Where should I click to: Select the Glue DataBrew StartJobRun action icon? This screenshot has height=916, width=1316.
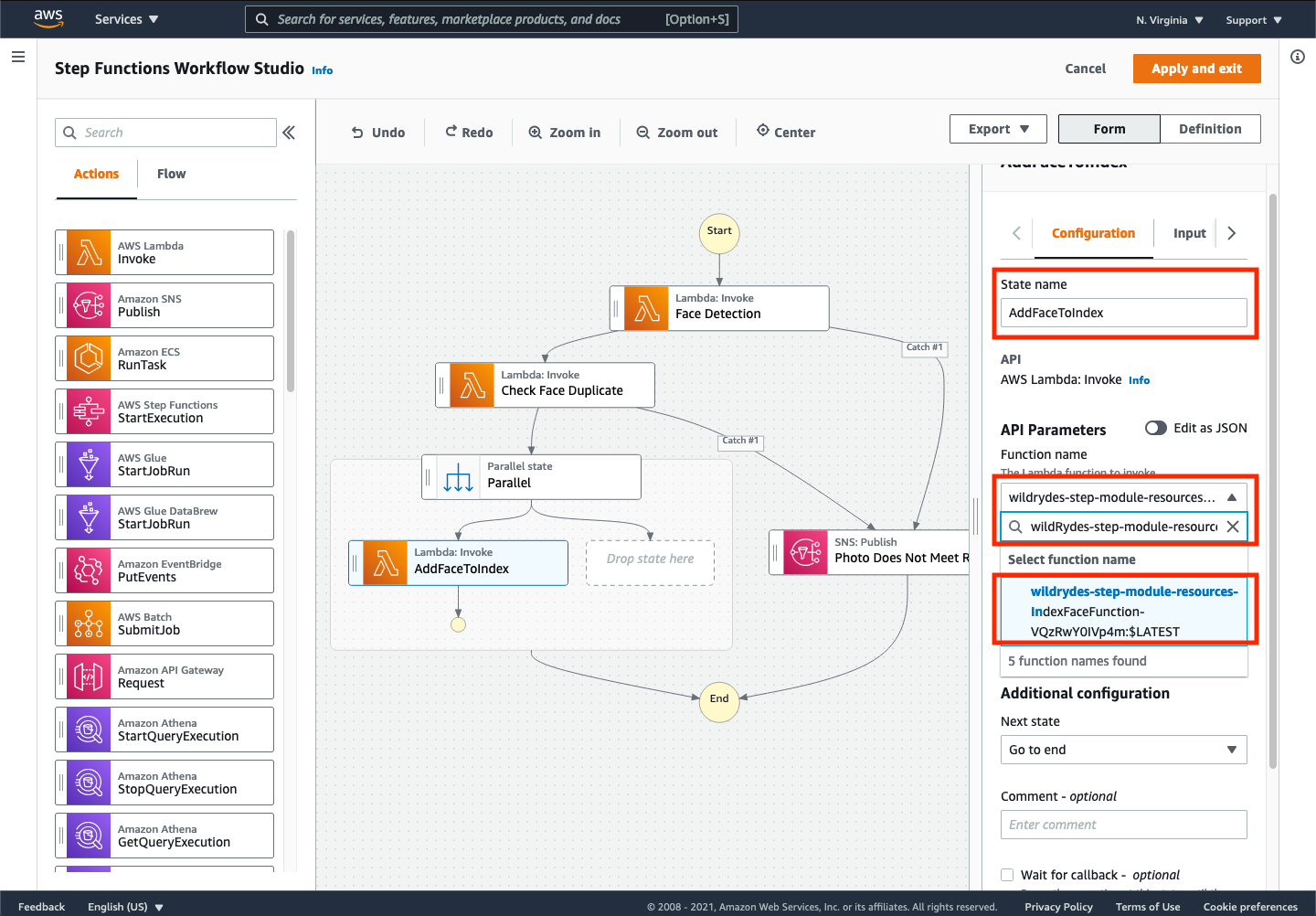tap(89, 517)
